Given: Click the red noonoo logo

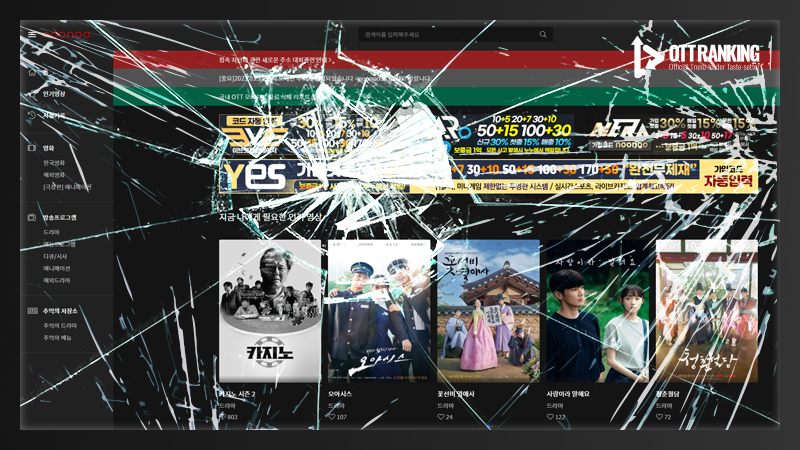Looking at the screenshot, I should pos(67,34).
